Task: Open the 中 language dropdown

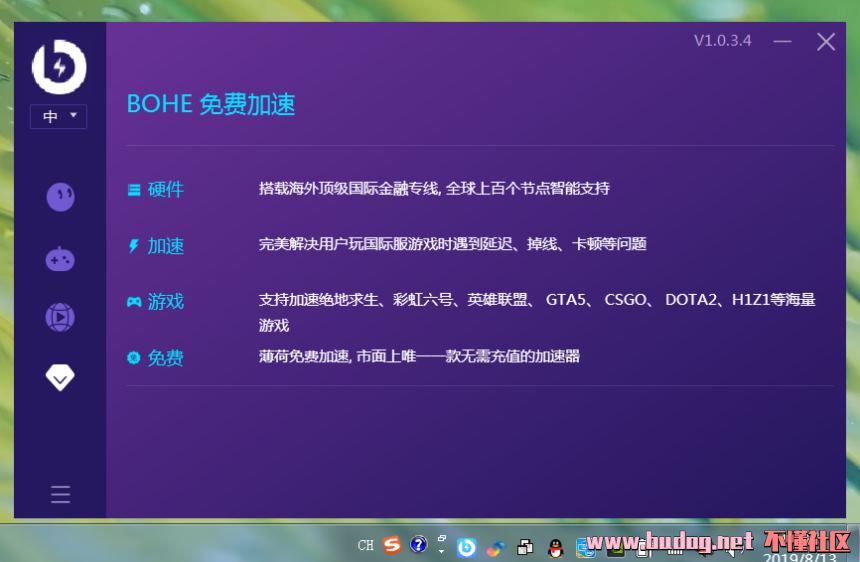Action: (59, 116)
